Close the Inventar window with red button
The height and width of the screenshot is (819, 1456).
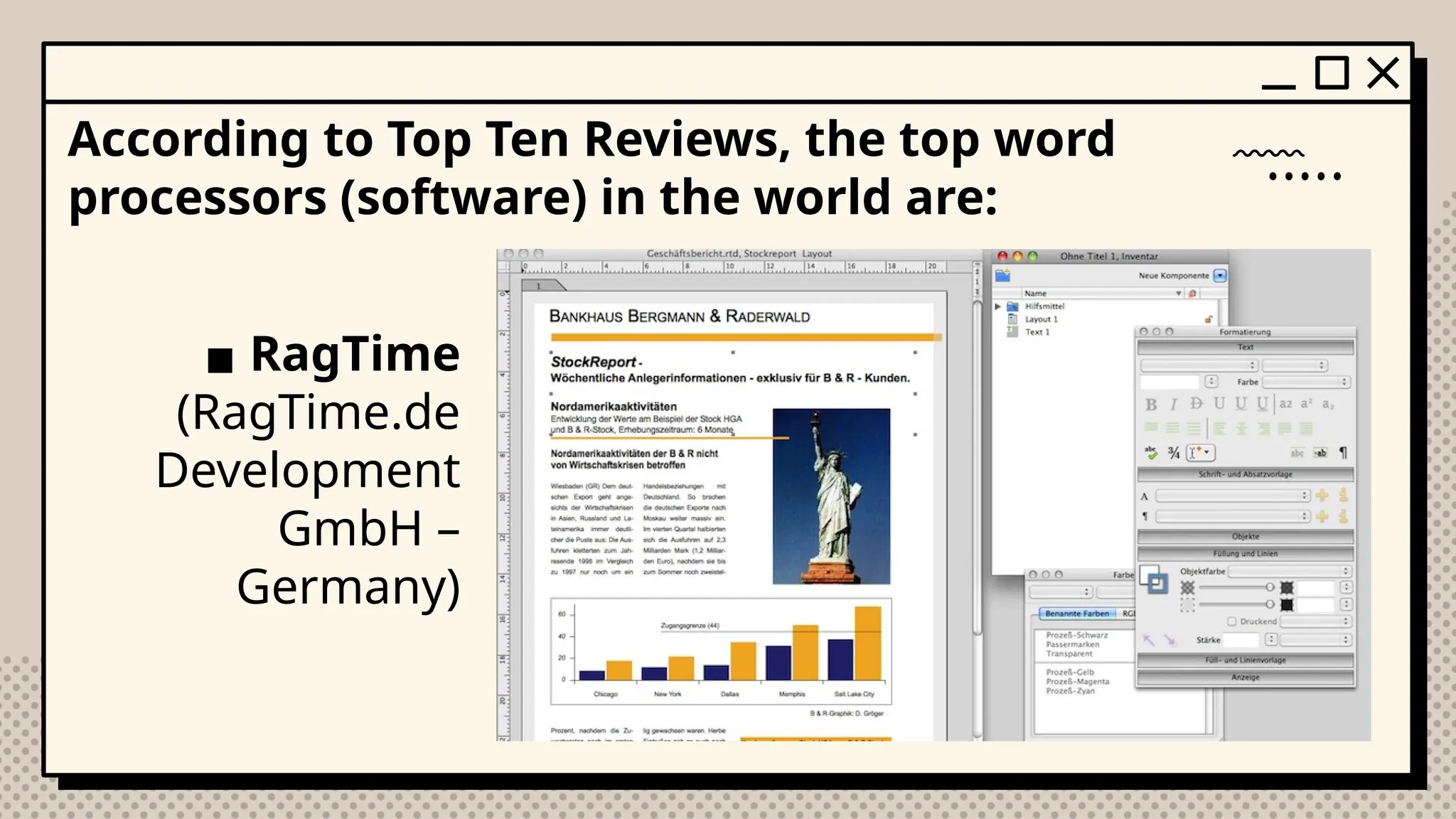coord(1002,256)
